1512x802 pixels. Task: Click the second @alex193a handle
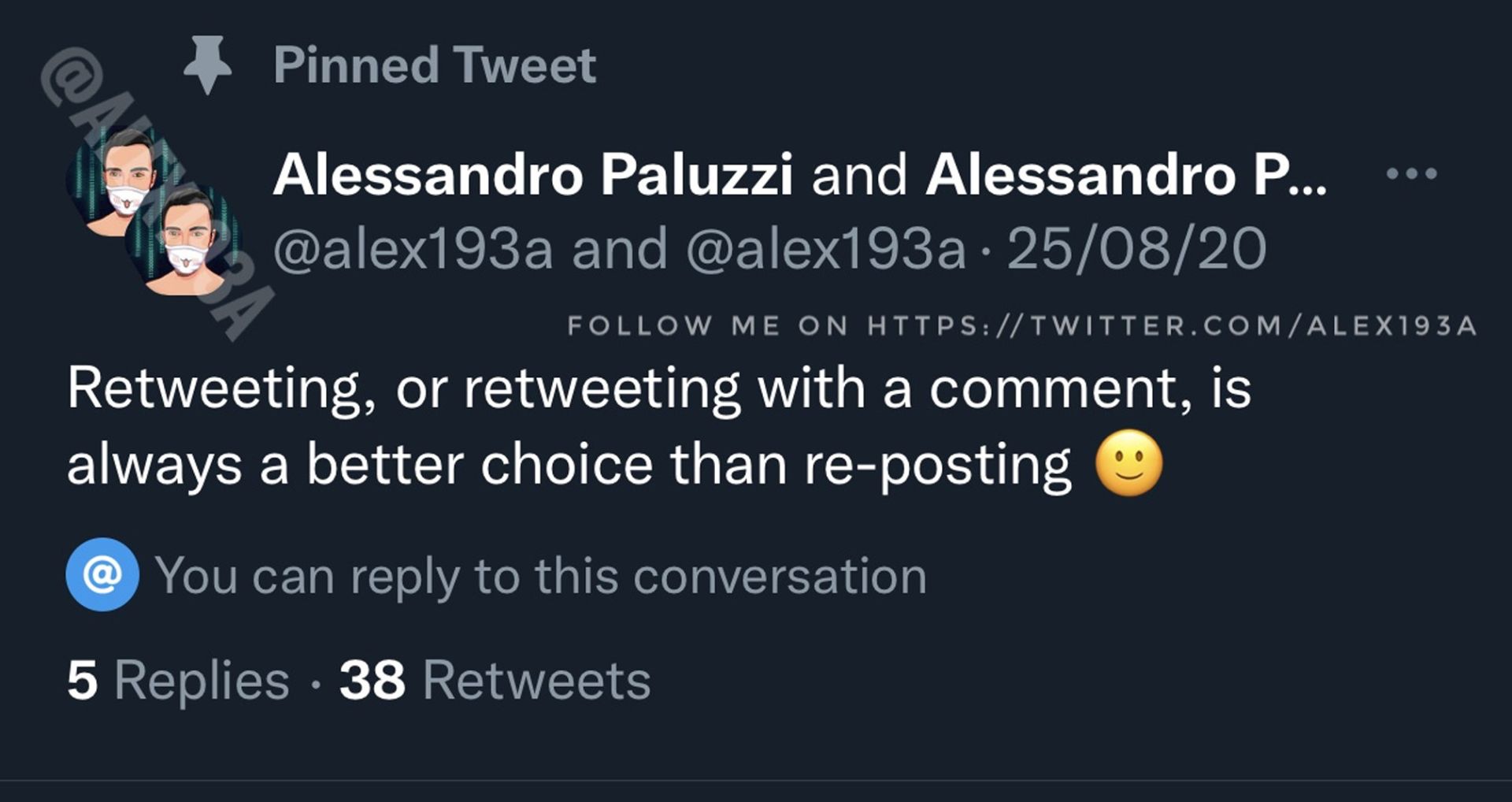(x=825, y=249)
